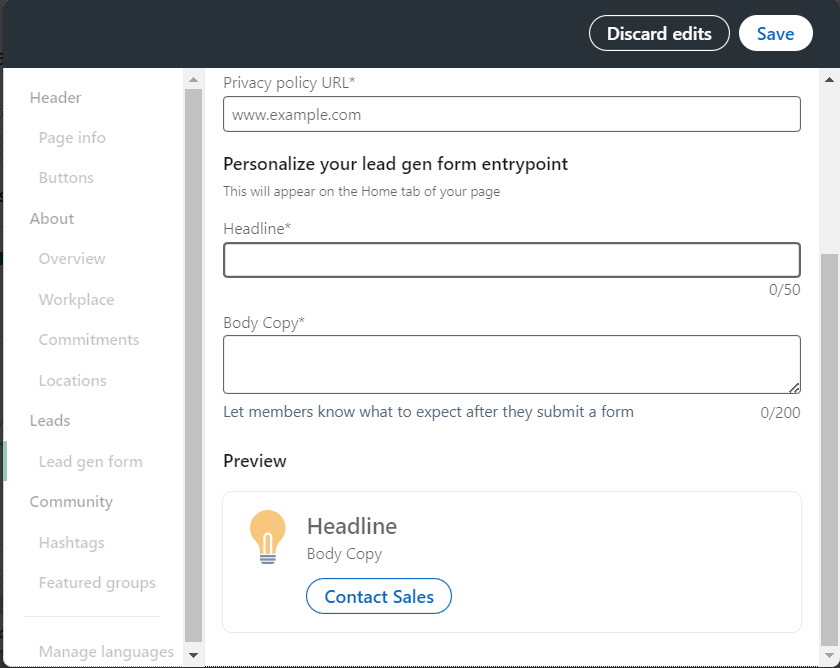Click sidebar scrollbar down arrow
The height and width of the screenshot is (668, 840).
click(x=193, y=655)
